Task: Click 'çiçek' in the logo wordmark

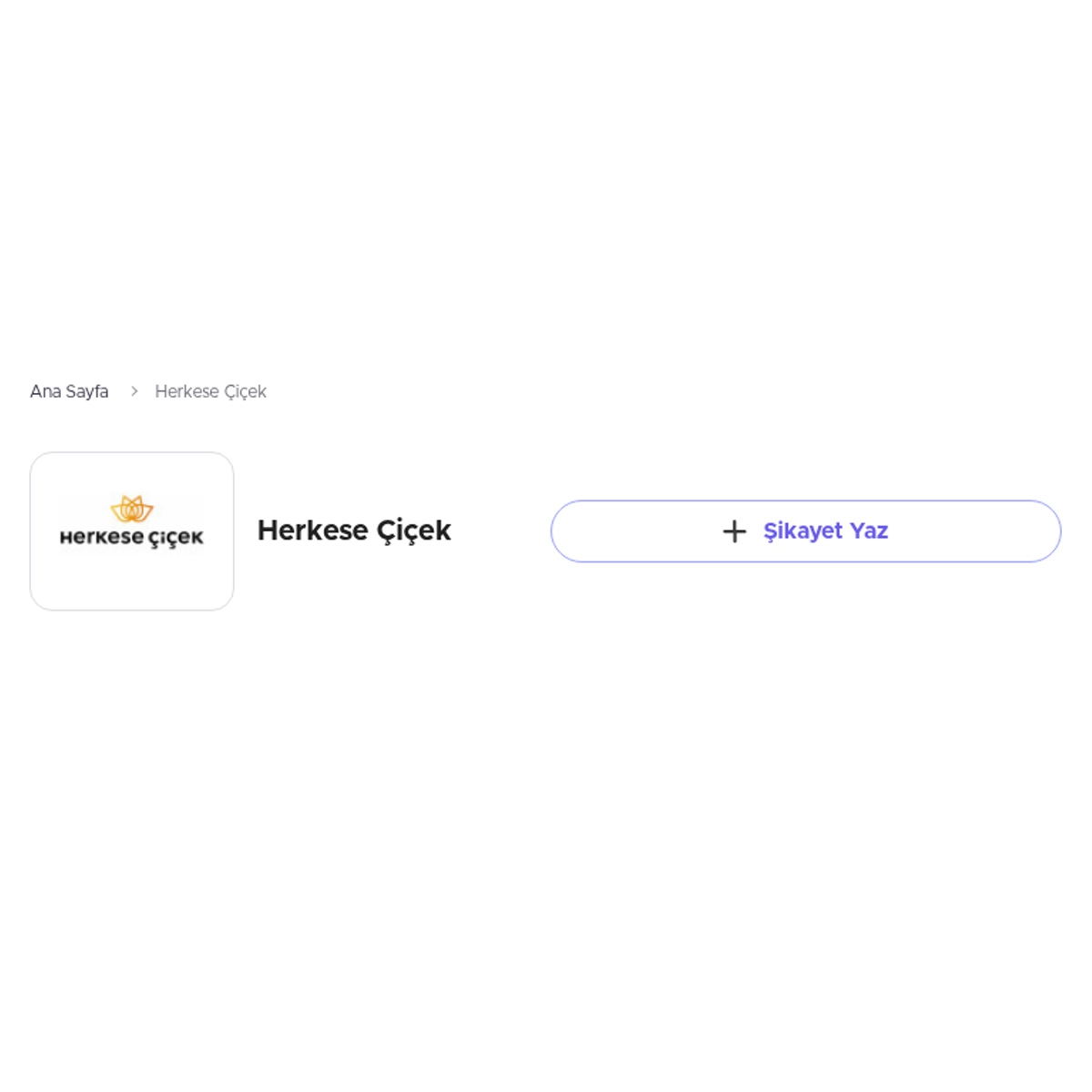Action: [x=176, y=539]
